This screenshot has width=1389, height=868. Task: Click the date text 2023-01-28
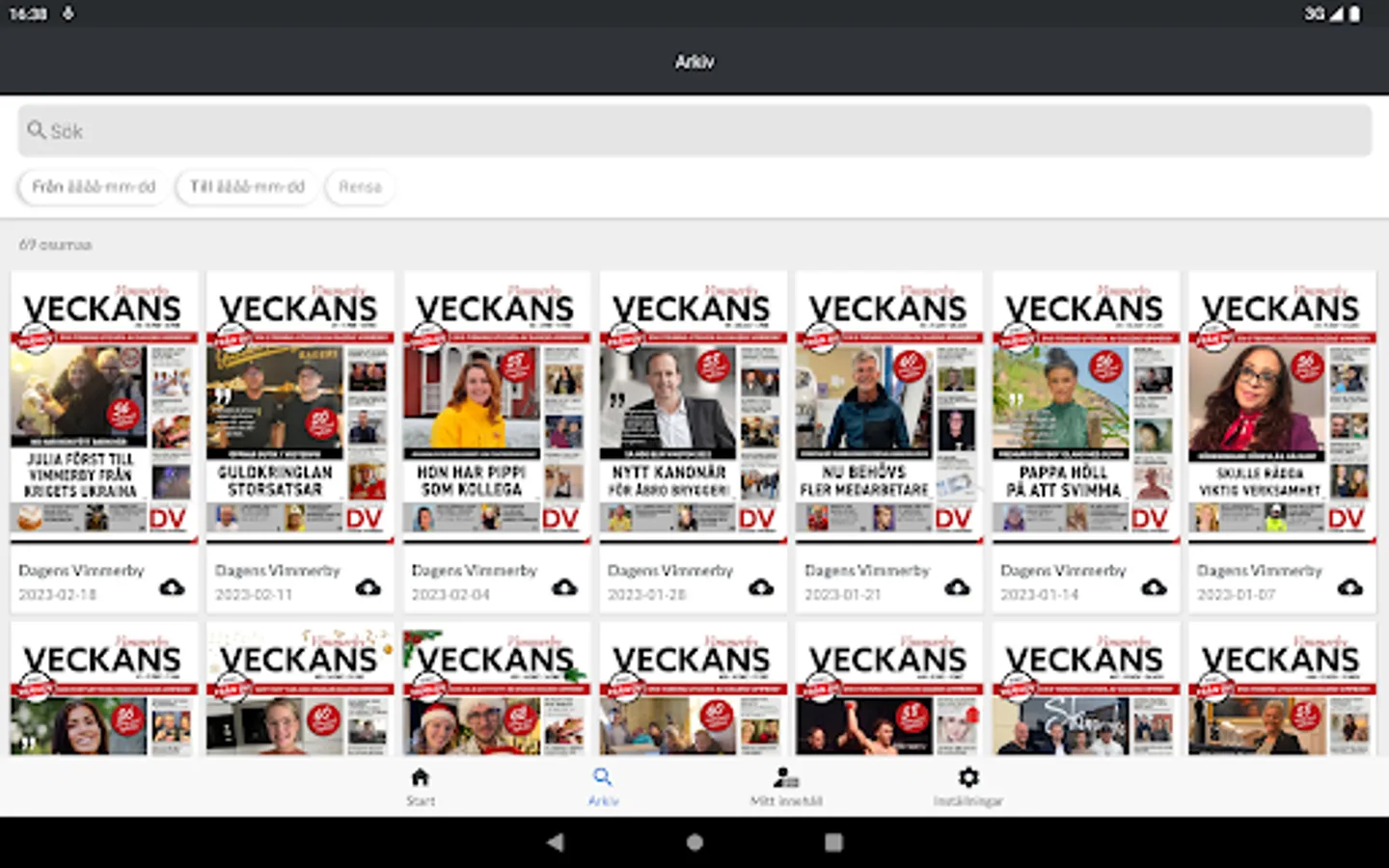(647, 595)
